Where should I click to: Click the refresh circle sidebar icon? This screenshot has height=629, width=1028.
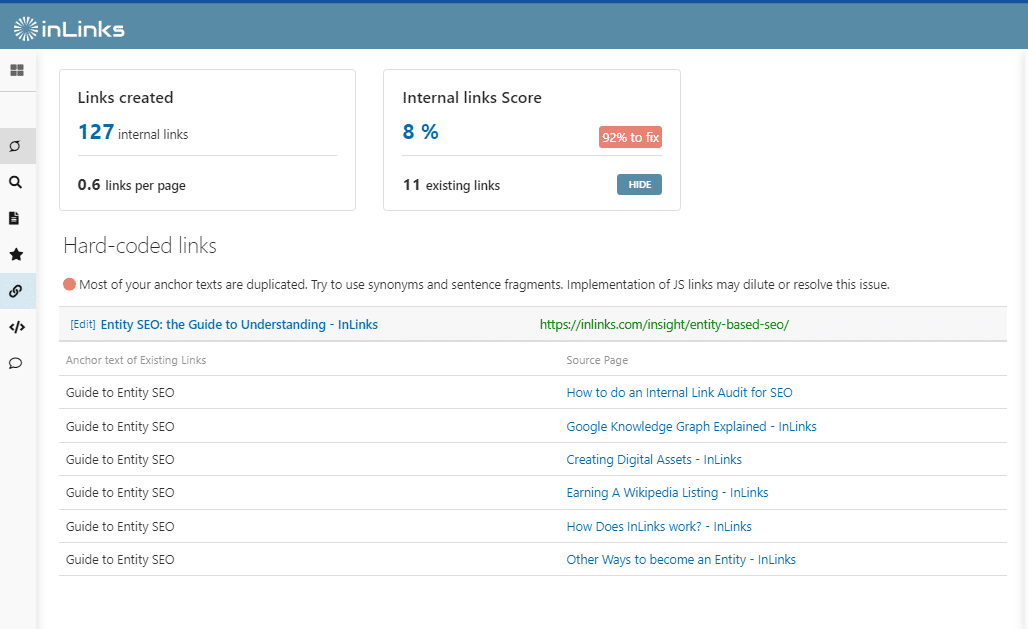(x=15, y=146)
